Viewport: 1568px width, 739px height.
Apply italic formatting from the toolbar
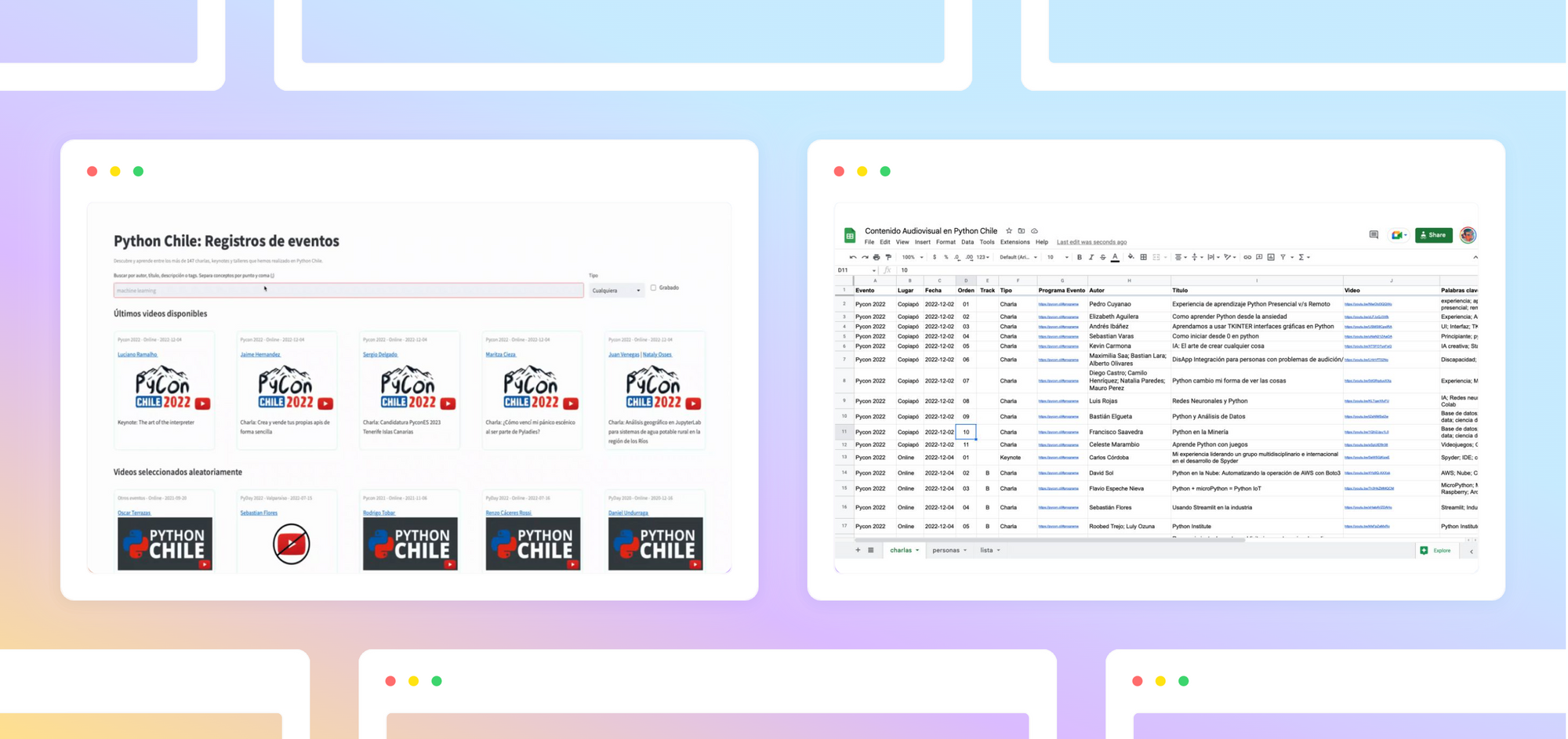click(x=1091, y=257)
